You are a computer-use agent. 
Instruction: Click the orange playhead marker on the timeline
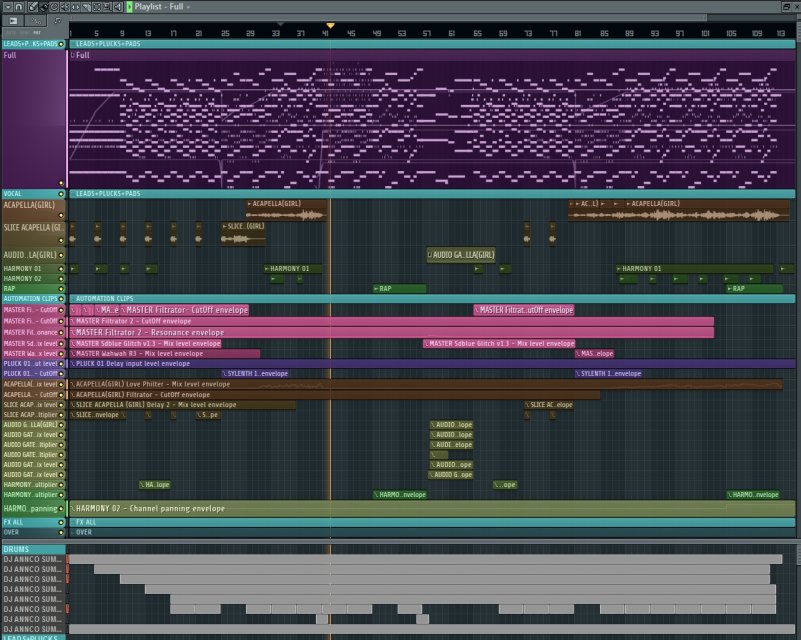[330, 26]
